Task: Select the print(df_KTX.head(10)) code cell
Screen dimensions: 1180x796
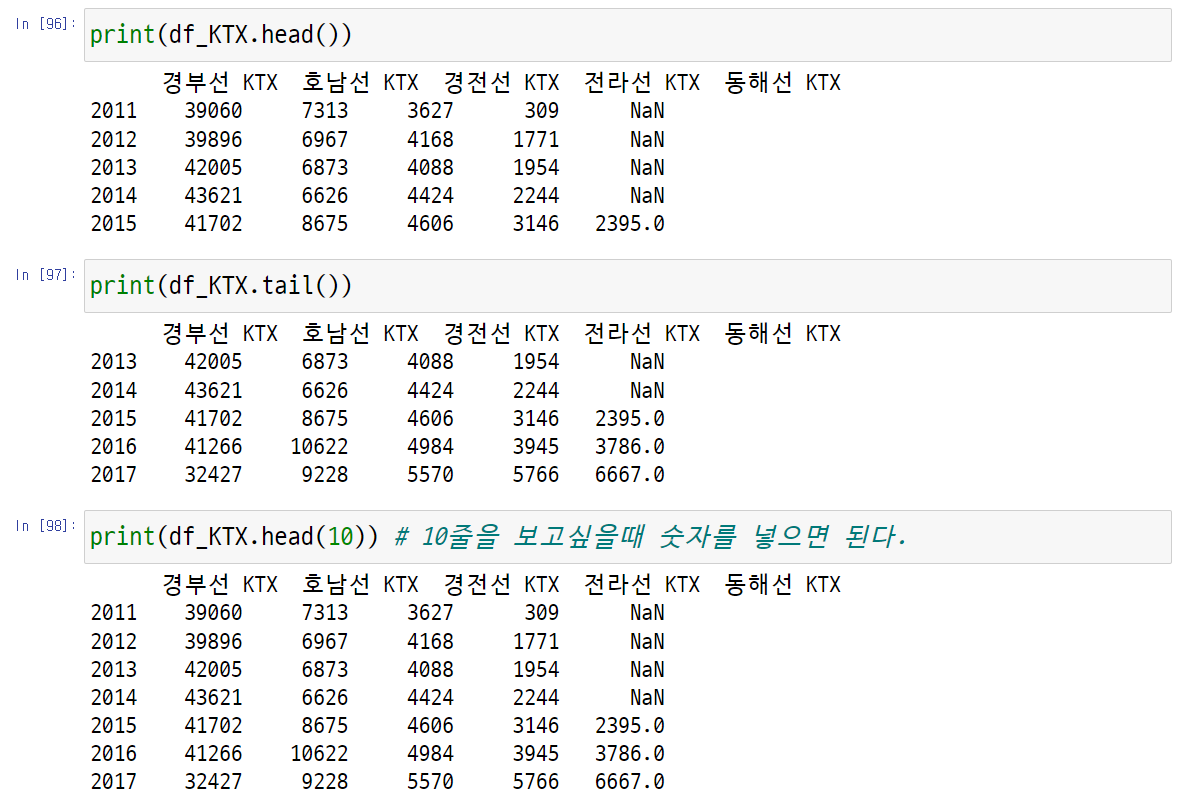Action: click(628, 536)
